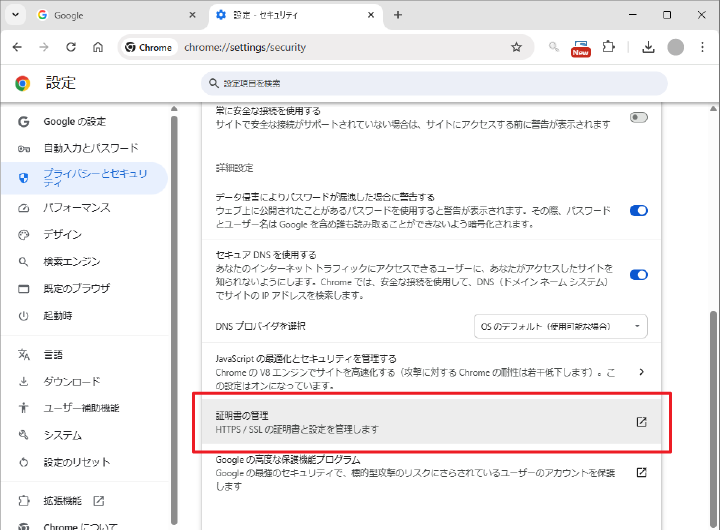Open the DNS プロバイダ dropdown

(x=560, y=326)
